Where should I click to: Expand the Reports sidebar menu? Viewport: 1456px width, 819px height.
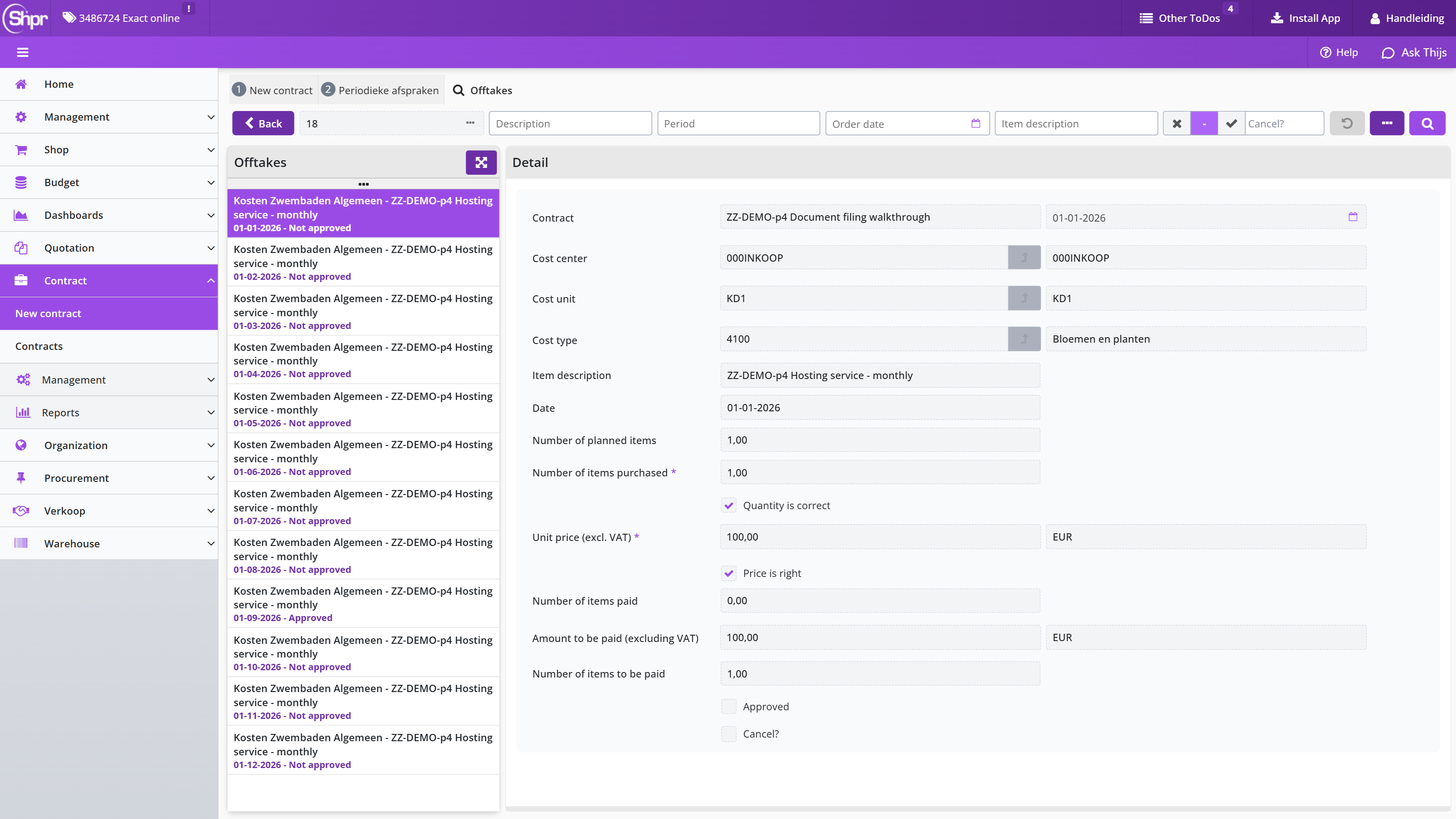pos(109,413)
